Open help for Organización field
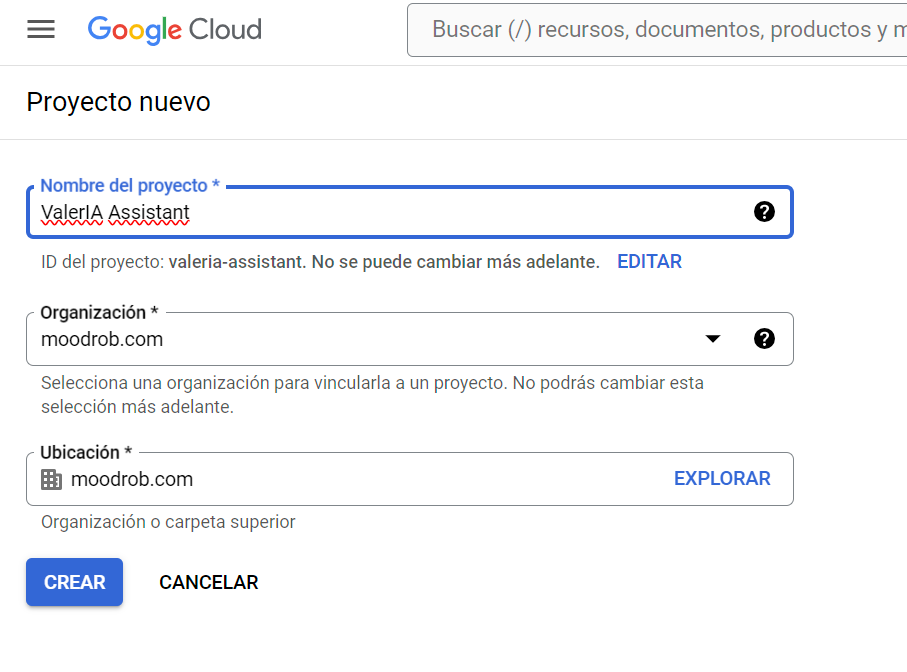Screen dimensions: 907x672 point(764,339)
